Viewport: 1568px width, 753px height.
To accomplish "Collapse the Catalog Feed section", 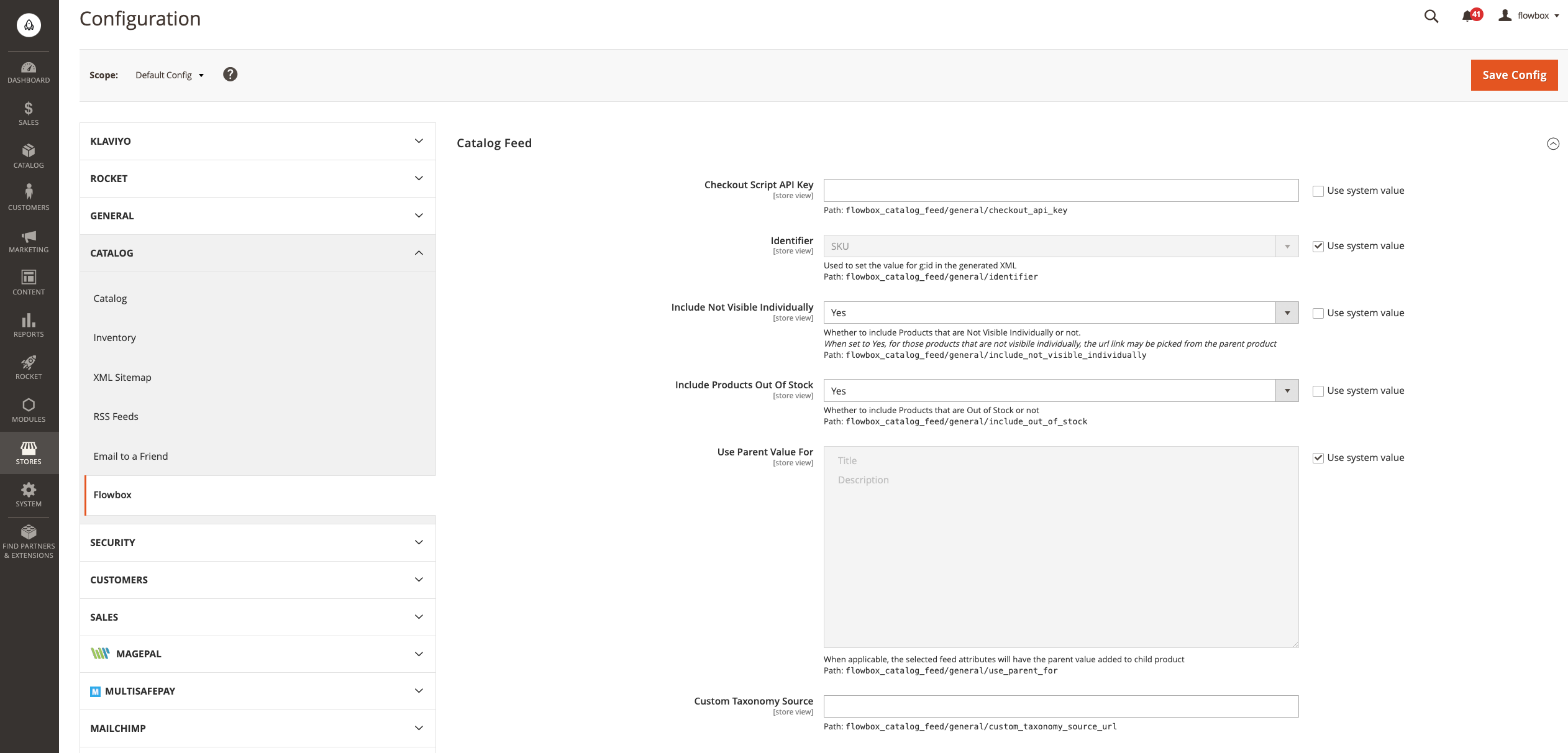I will click(1552, 144).
